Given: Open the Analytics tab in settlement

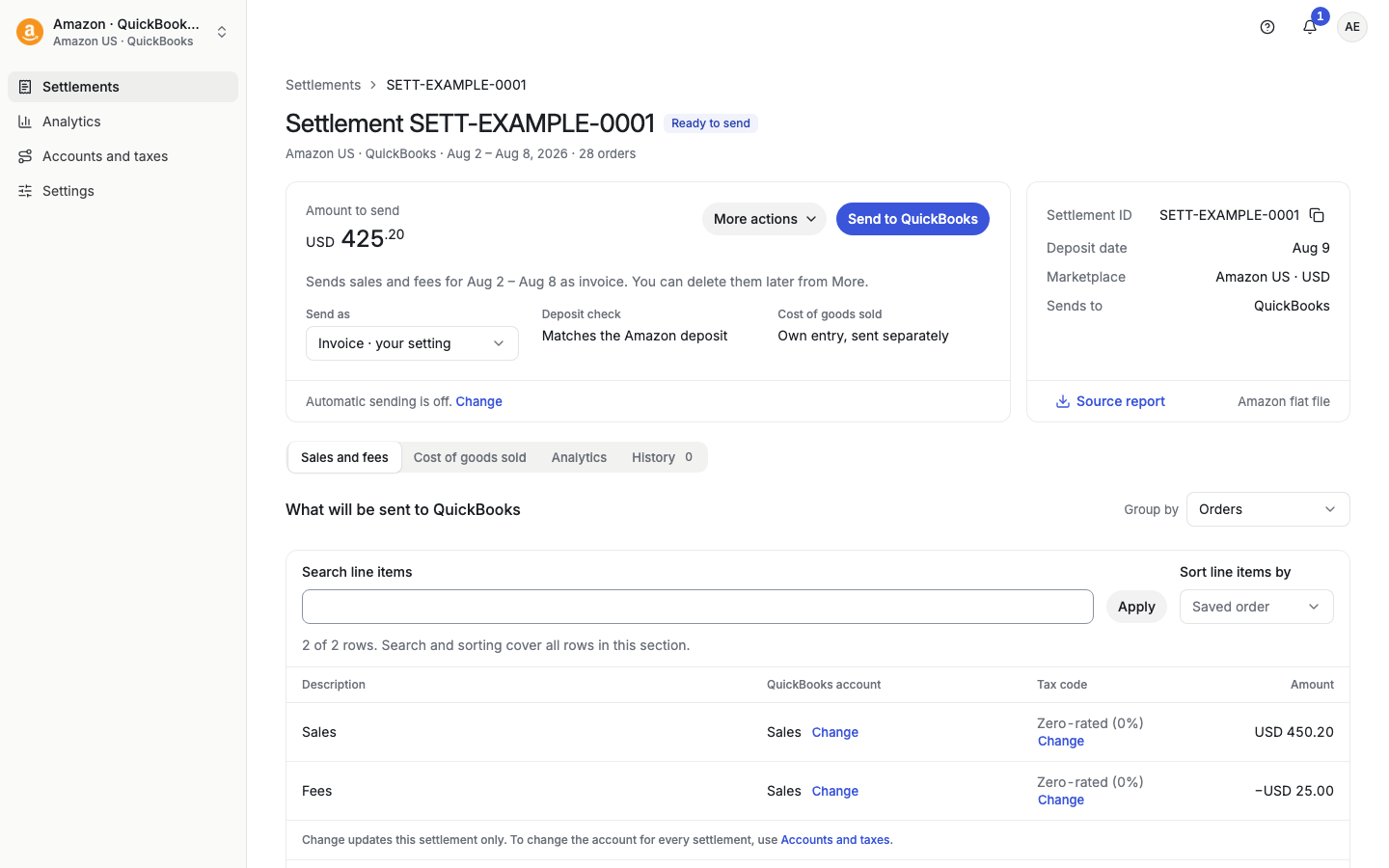Looking at the screenshot, I should (579, 457).
